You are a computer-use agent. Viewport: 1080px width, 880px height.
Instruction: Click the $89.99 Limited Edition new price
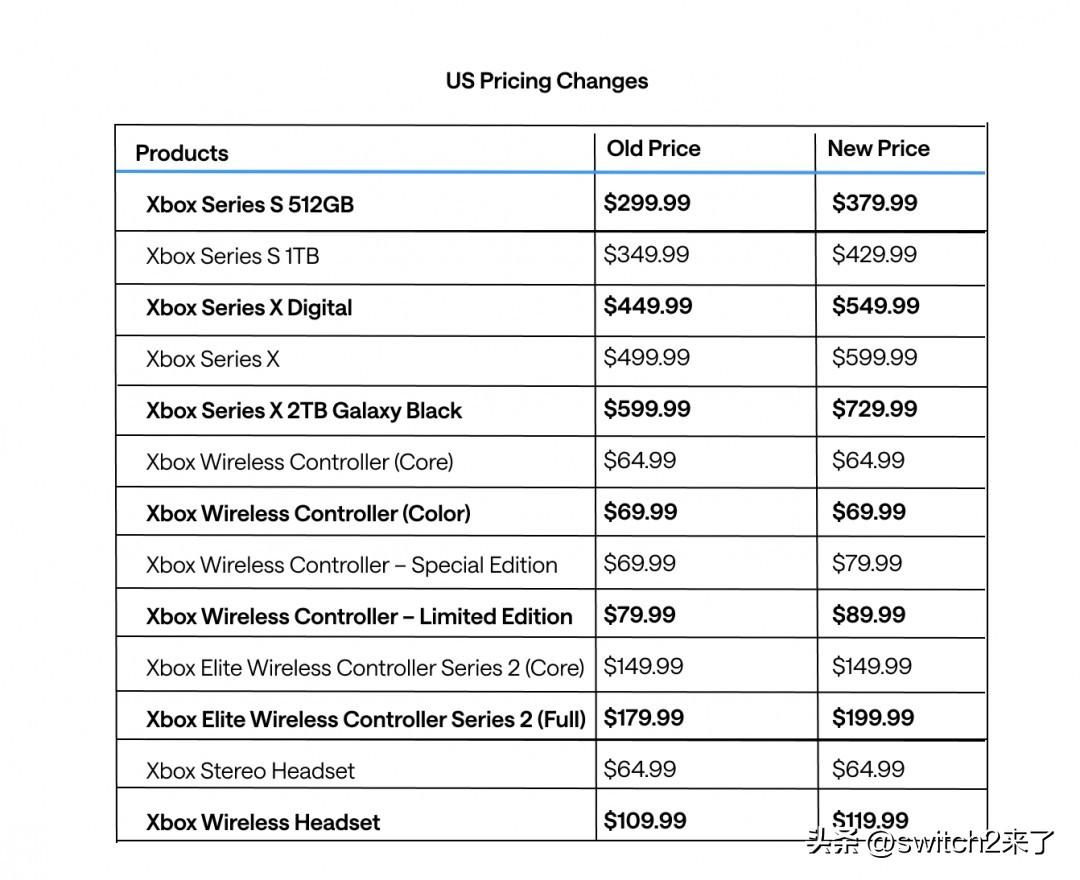click(869, 615)
